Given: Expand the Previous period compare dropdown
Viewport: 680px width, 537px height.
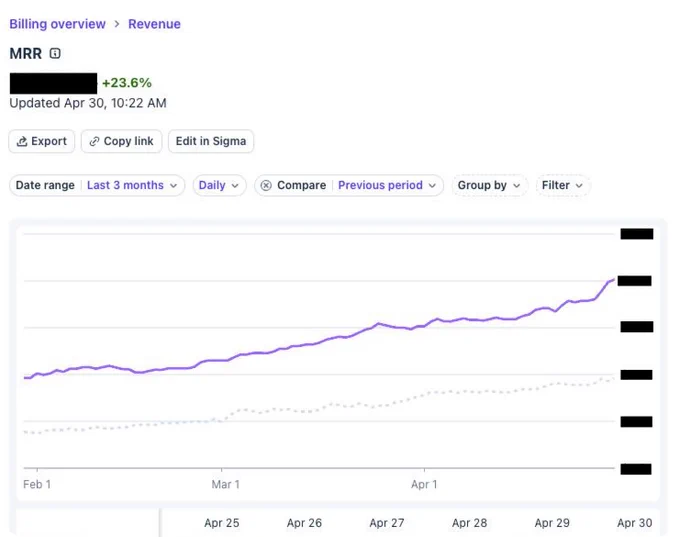Looking at the screenshot, I should [x=387, y=186].
